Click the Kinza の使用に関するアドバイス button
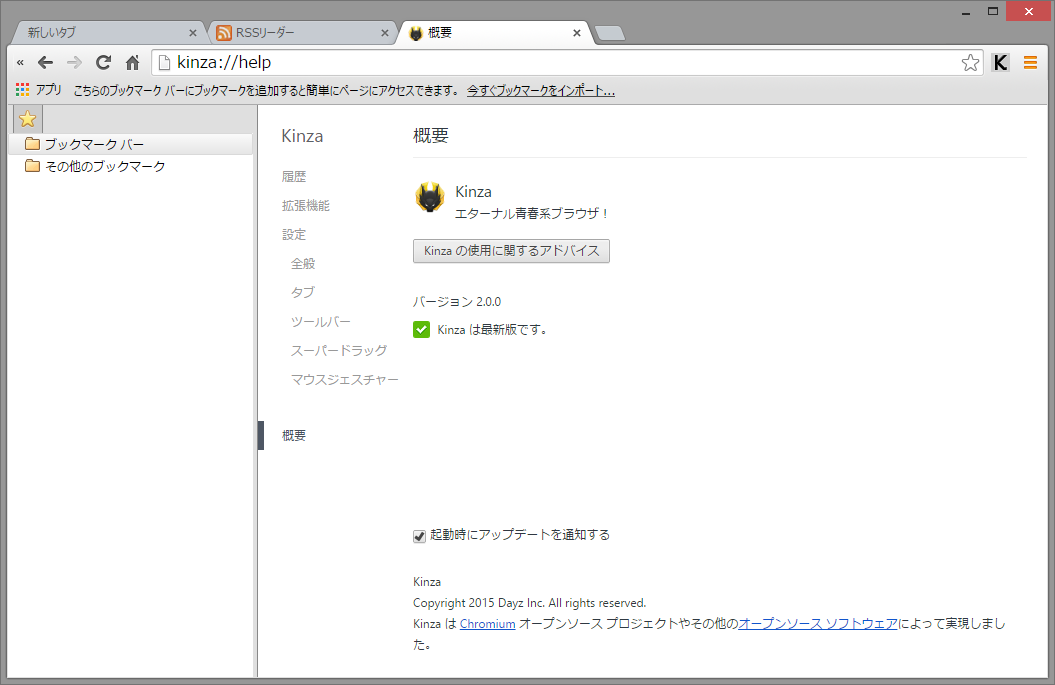 tap(511, 250)
